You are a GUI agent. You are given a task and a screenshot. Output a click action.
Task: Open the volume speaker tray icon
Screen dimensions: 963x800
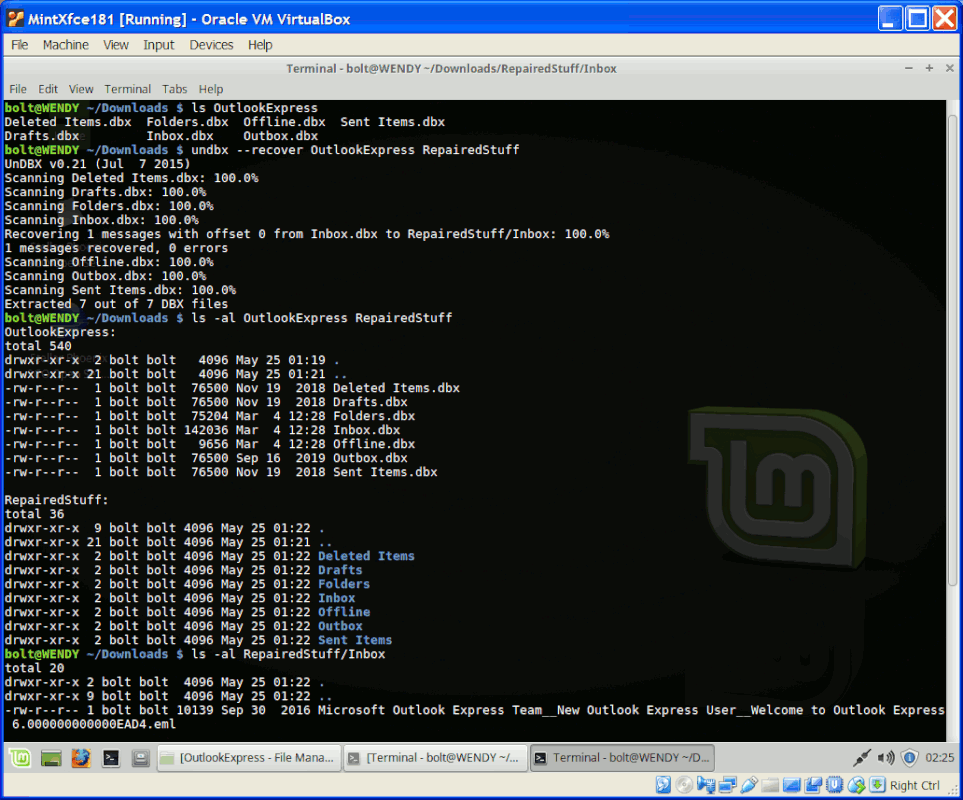pyautogui.click(x=886, y=758)
